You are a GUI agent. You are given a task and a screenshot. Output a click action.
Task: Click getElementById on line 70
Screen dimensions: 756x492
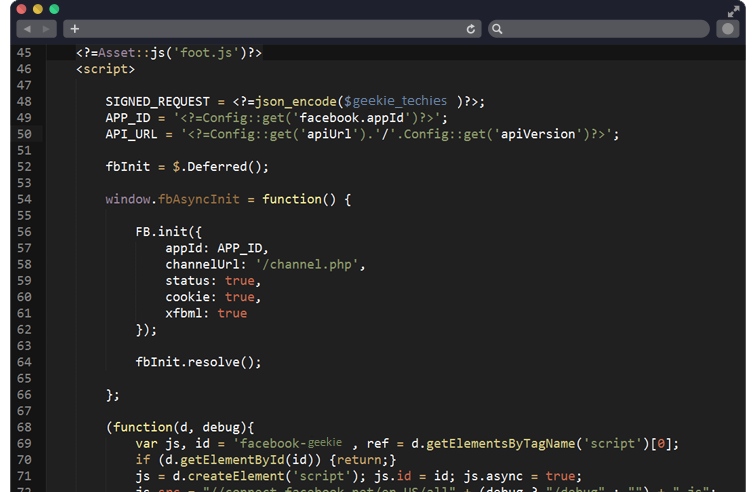click(x=231, y=460)
